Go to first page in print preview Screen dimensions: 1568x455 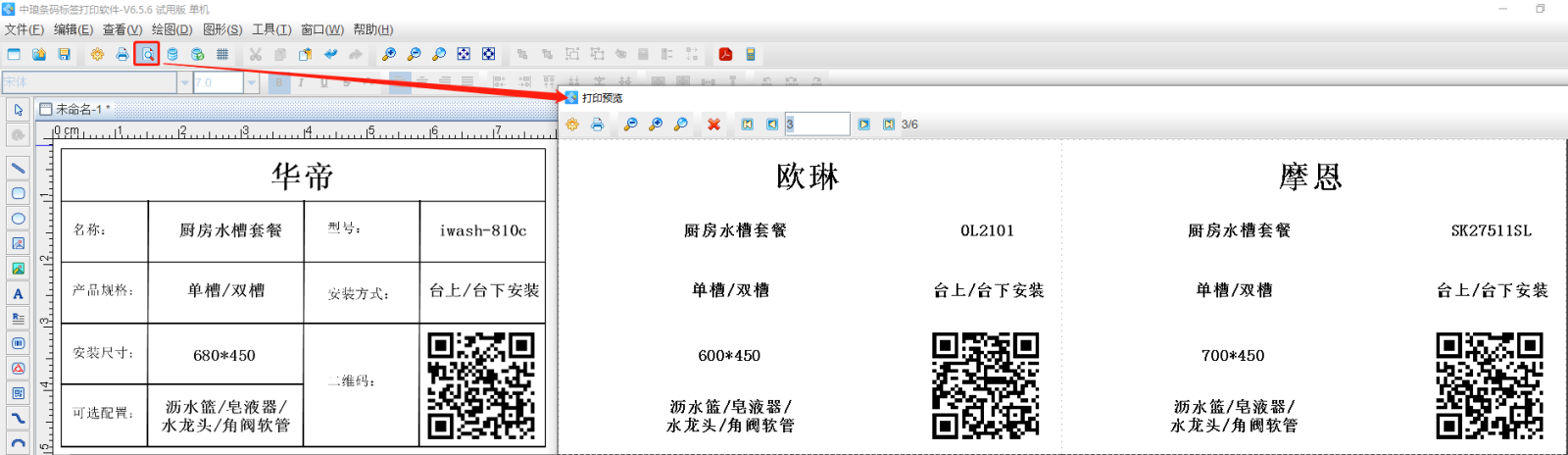point(748,125)
